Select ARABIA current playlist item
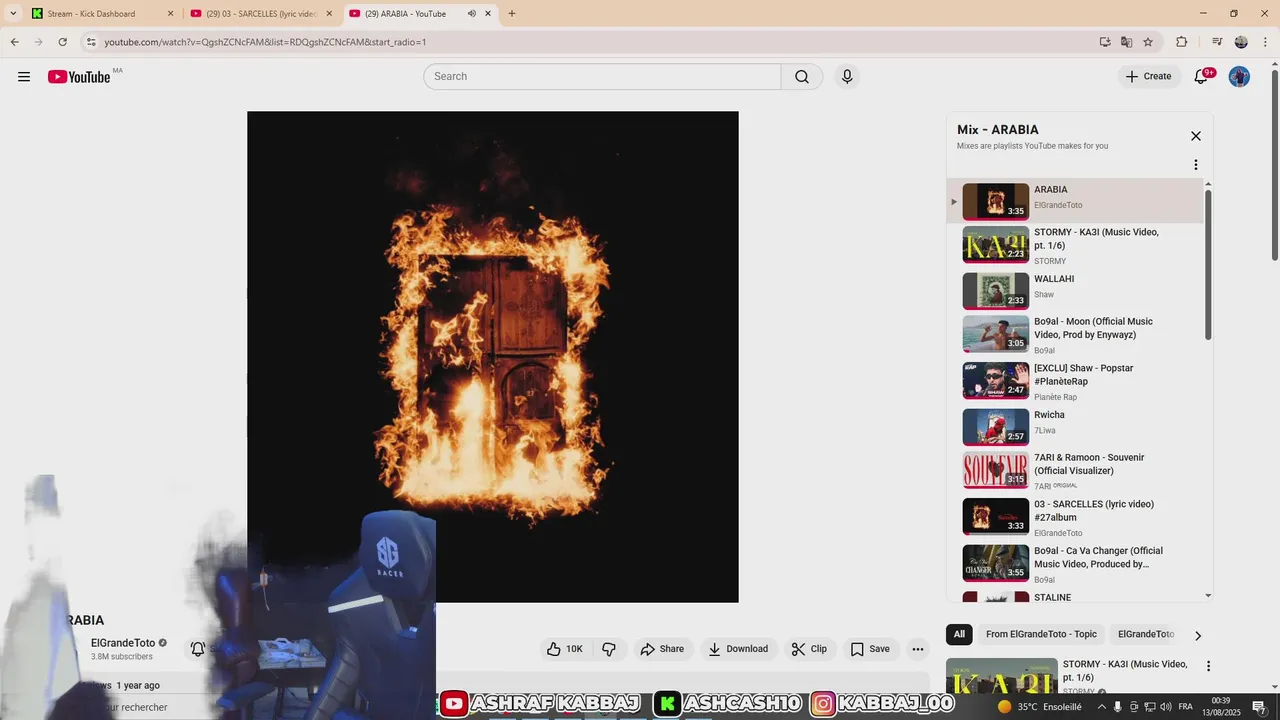 pyautogui.click(x=1076, y=201)
